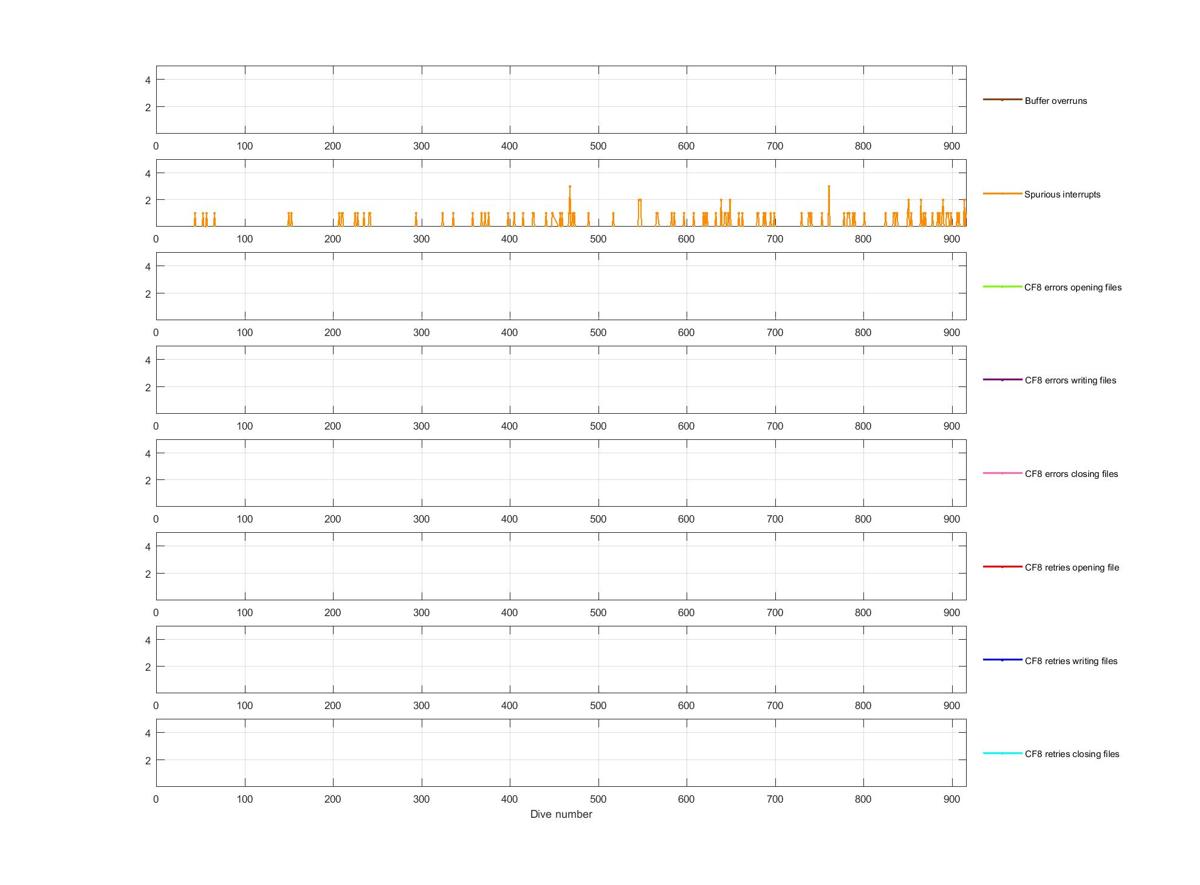Click the orange Spurious interrupts legend line
This screenshot has height=885, width=1200.
tap(1002, 193)
